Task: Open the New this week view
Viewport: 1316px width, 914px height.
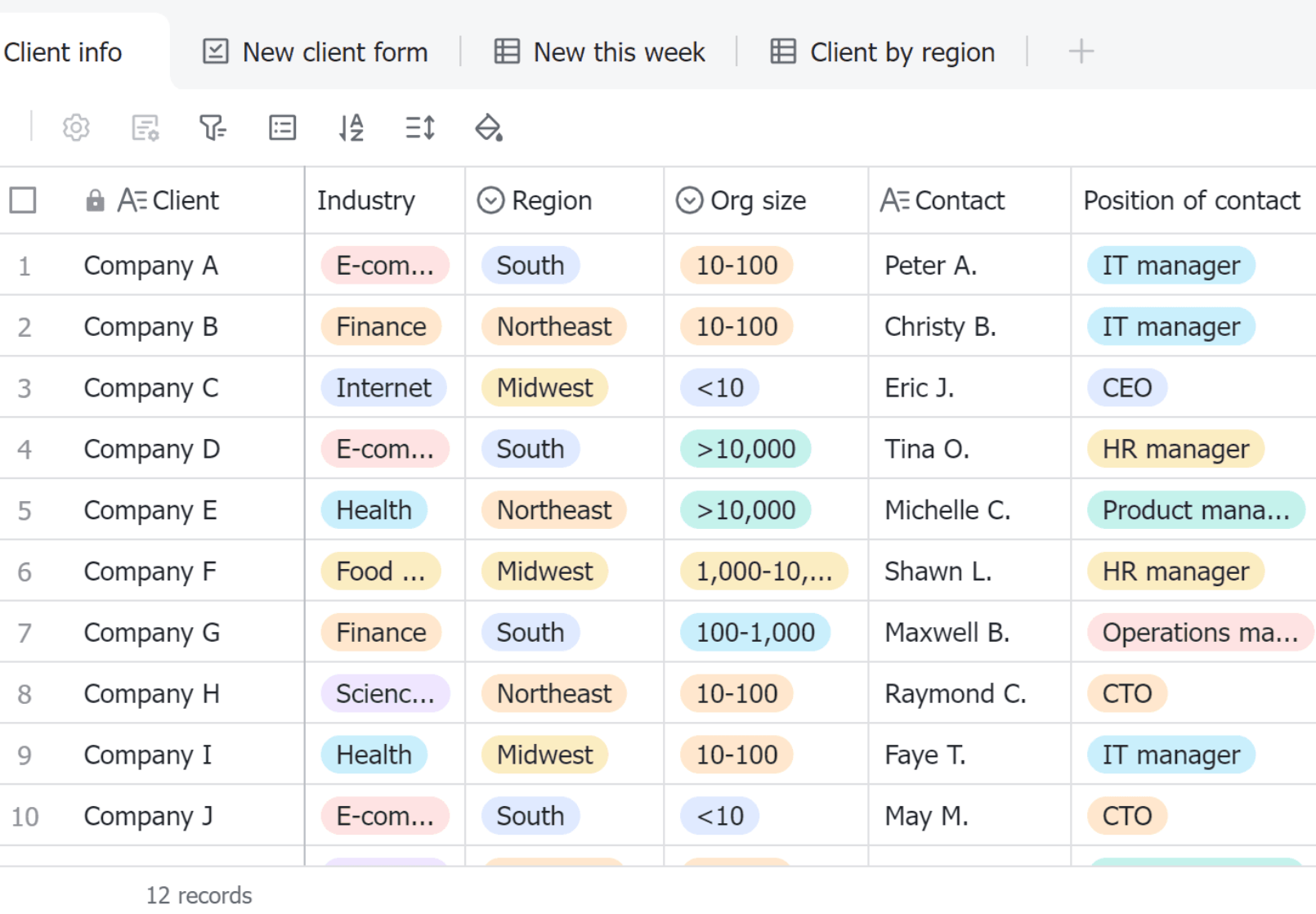Action: [599, 52]
